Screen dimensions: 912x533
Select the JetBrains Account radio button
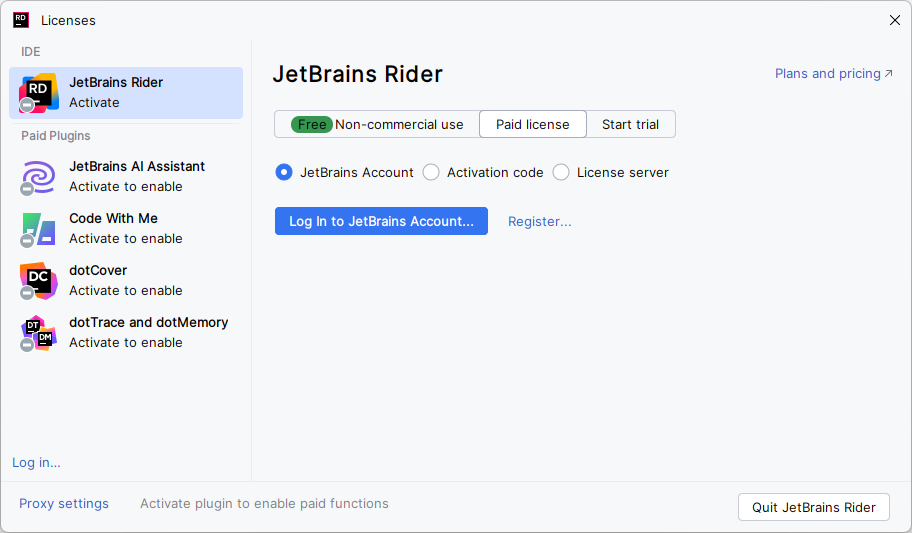[x=284, y=172]
